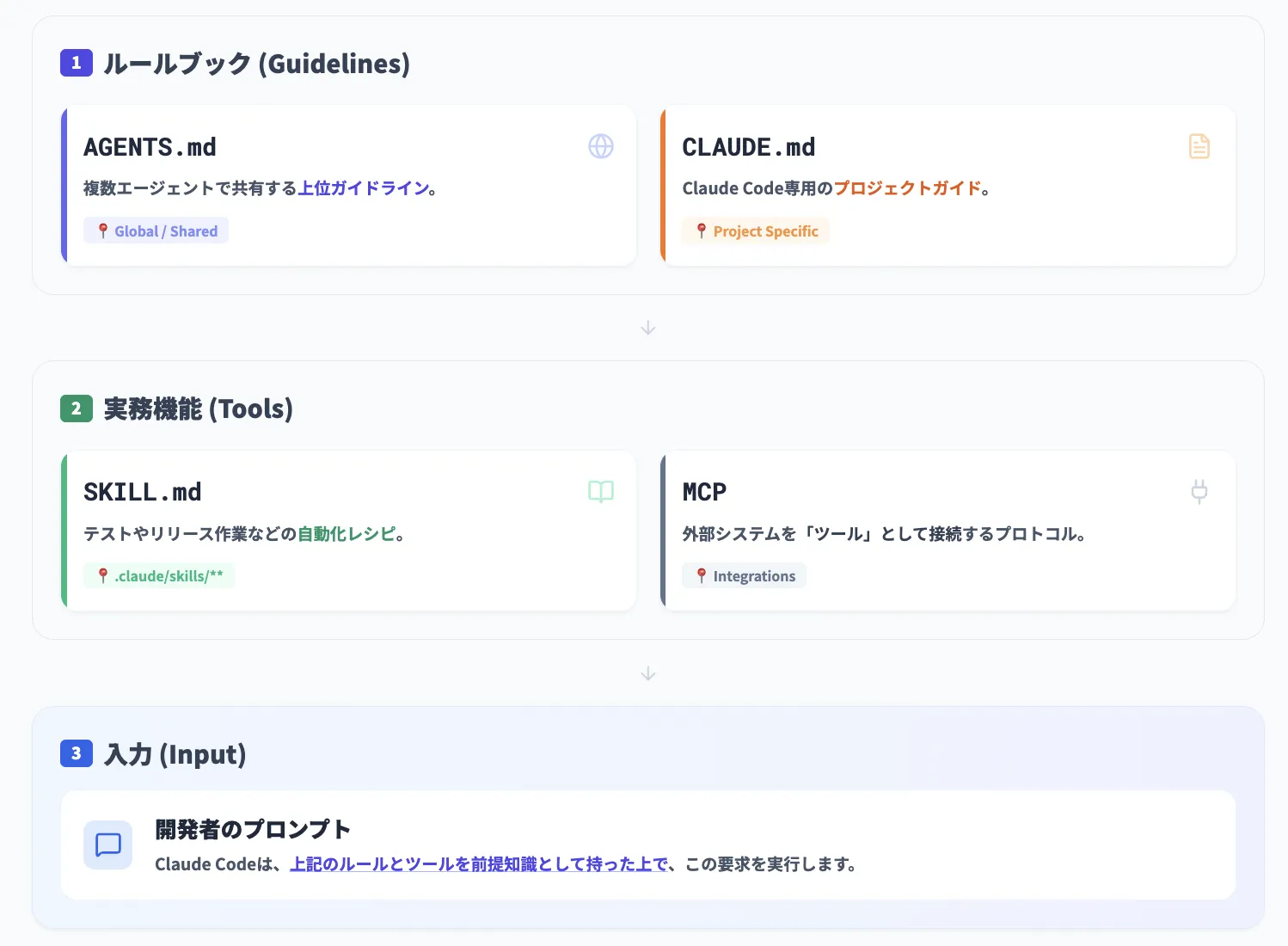Select the numbered badge for ルールブック section

pyautogui.click(x=76, y=63)
